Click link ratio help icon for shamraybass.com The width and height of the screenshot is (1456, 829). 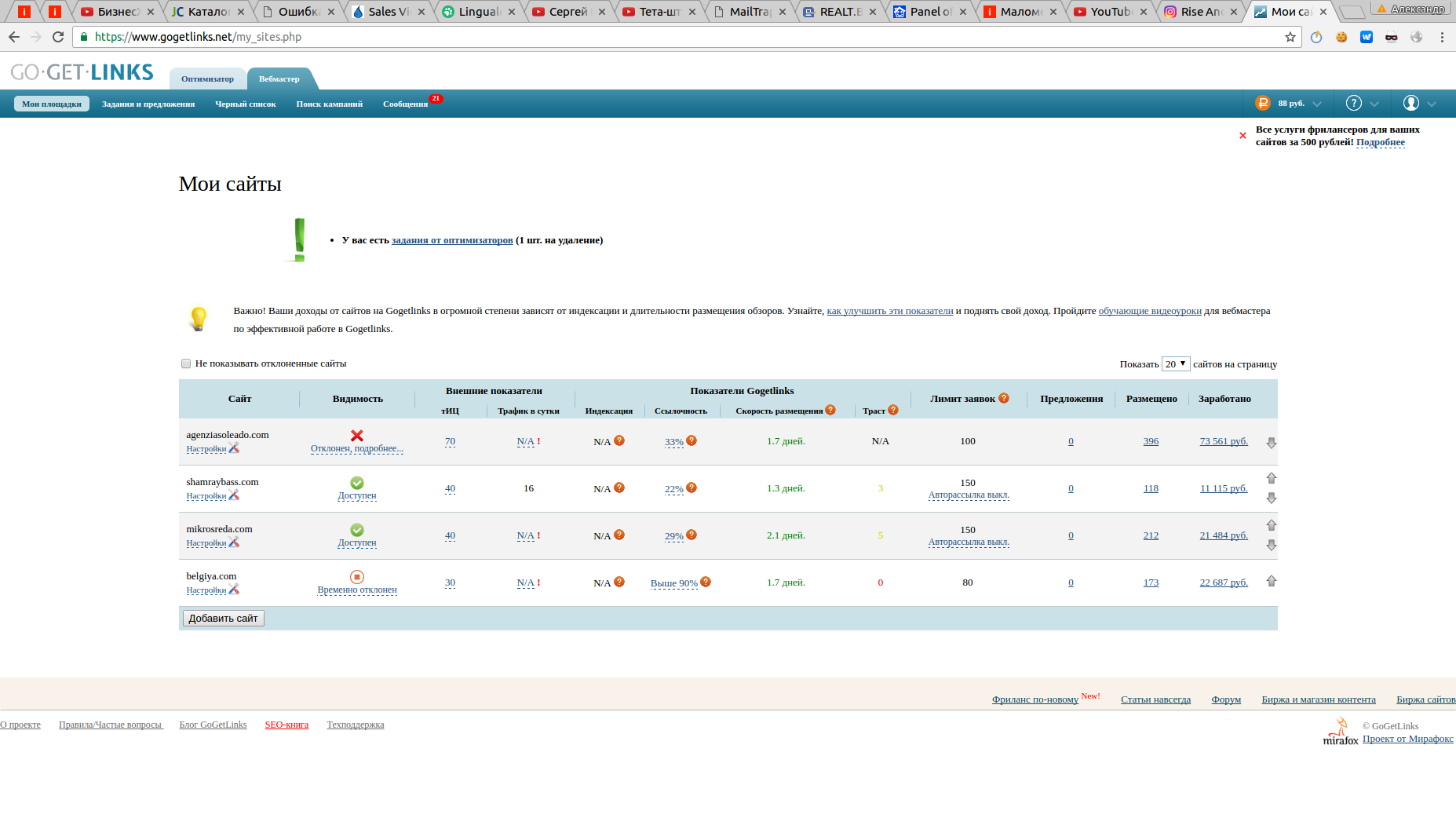(x=692, y=488)
